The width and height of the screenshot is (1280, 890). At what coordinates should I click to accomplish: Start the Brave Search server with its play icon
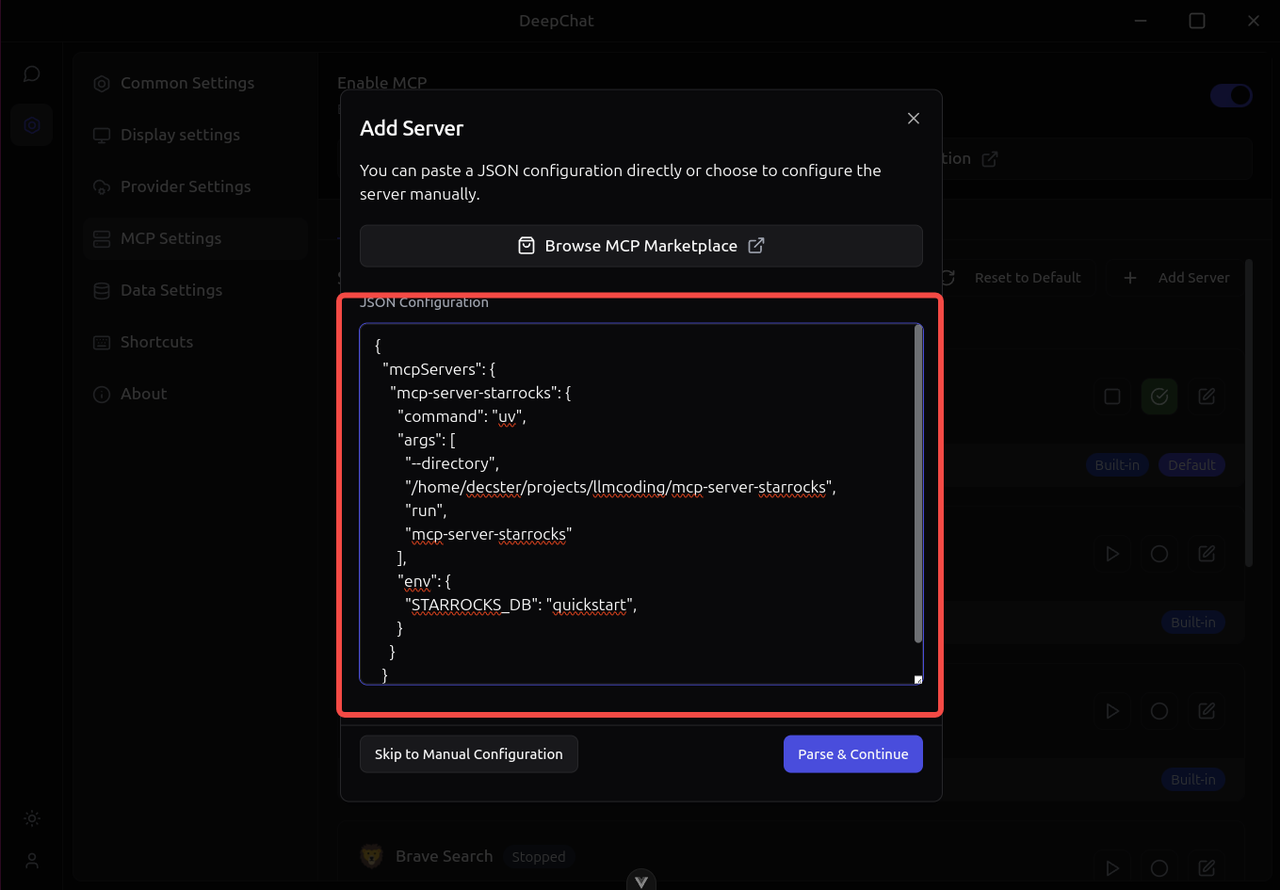tap(1112, 868)
